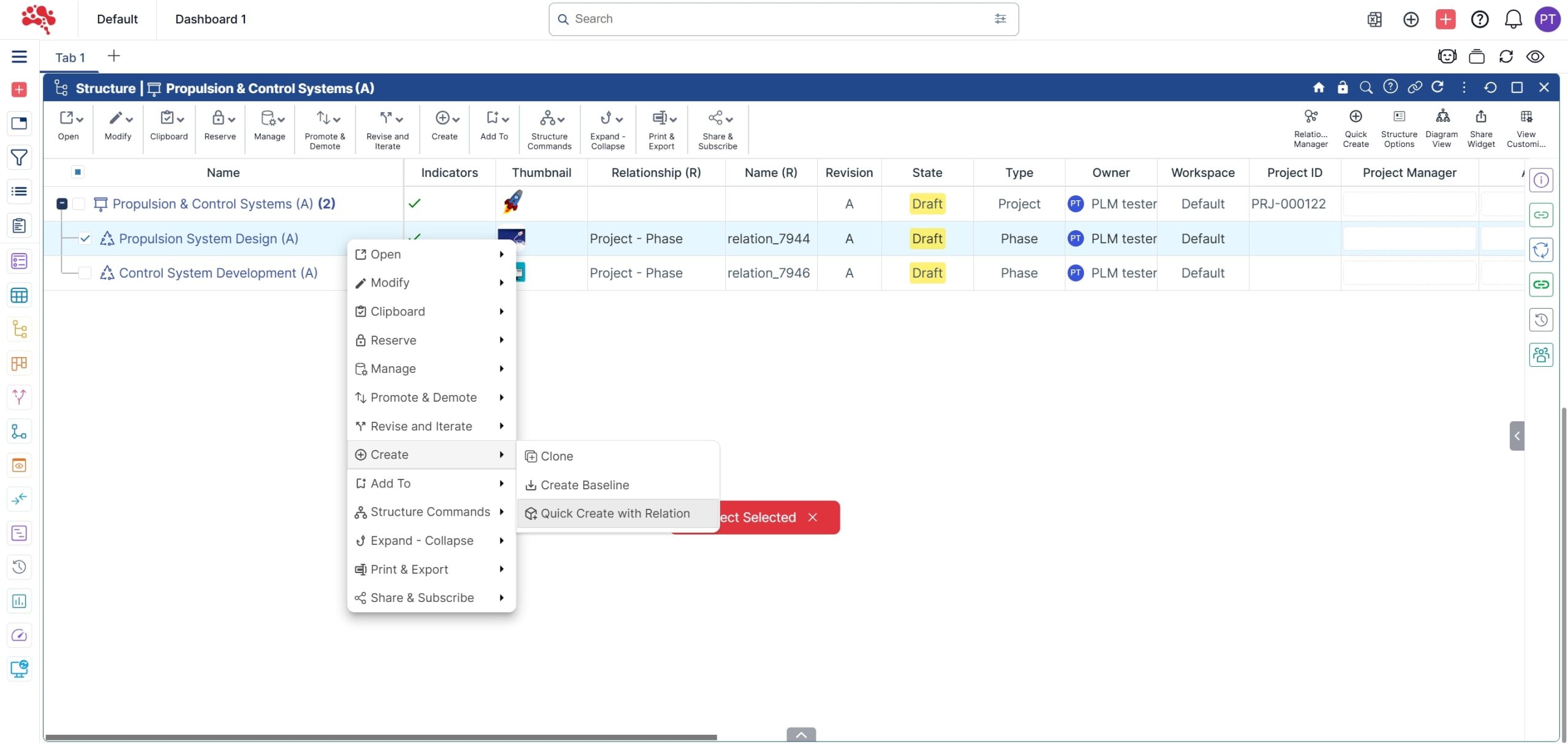Image resolution: width=1568 pixels, height=744 pixels.
Task: Click the notifications bell icon
Action: (x=1512, y=19)
